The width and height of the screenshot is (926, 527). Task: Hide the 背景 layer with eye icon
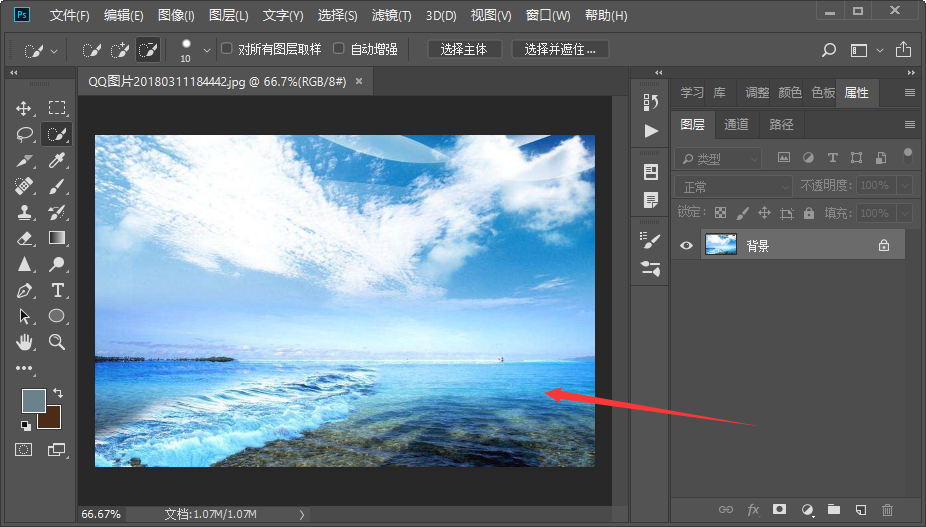tap(686, 245)
